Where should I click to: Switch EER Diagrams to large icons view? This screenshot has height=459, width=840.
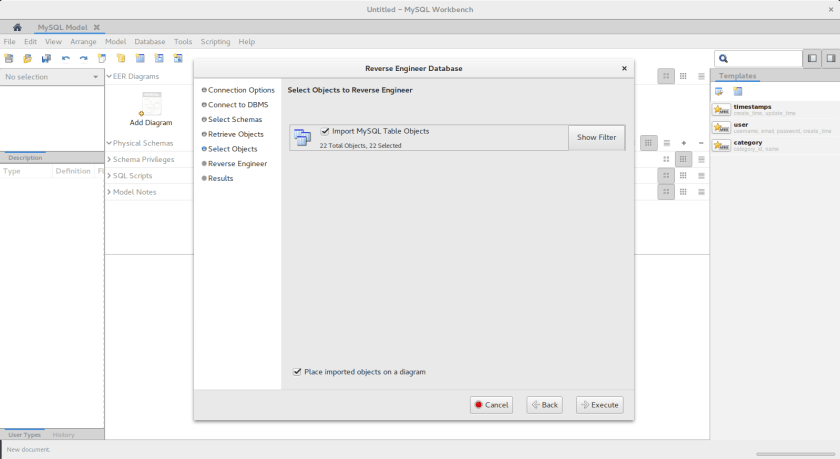(666, 76)
